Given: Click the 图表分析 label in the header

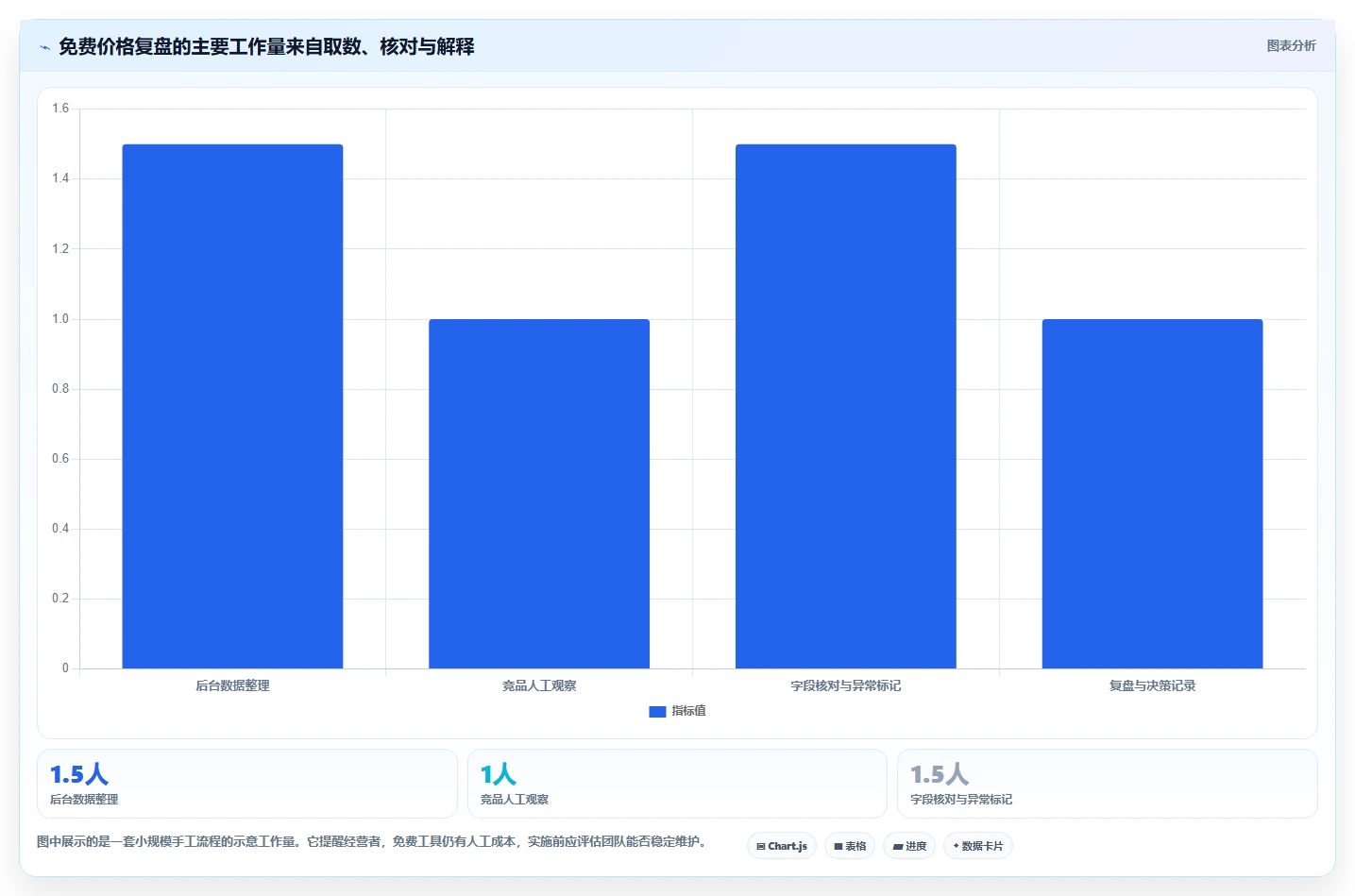Looking at the screenshot, I should 1291,45.
